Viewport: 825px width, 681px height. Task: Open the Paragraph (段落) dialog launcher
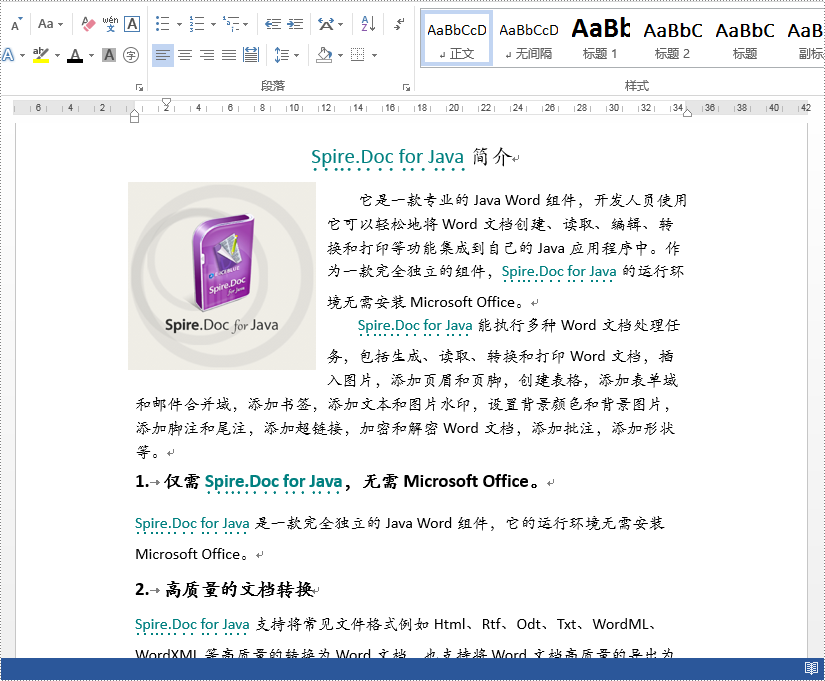click(406, 87)
